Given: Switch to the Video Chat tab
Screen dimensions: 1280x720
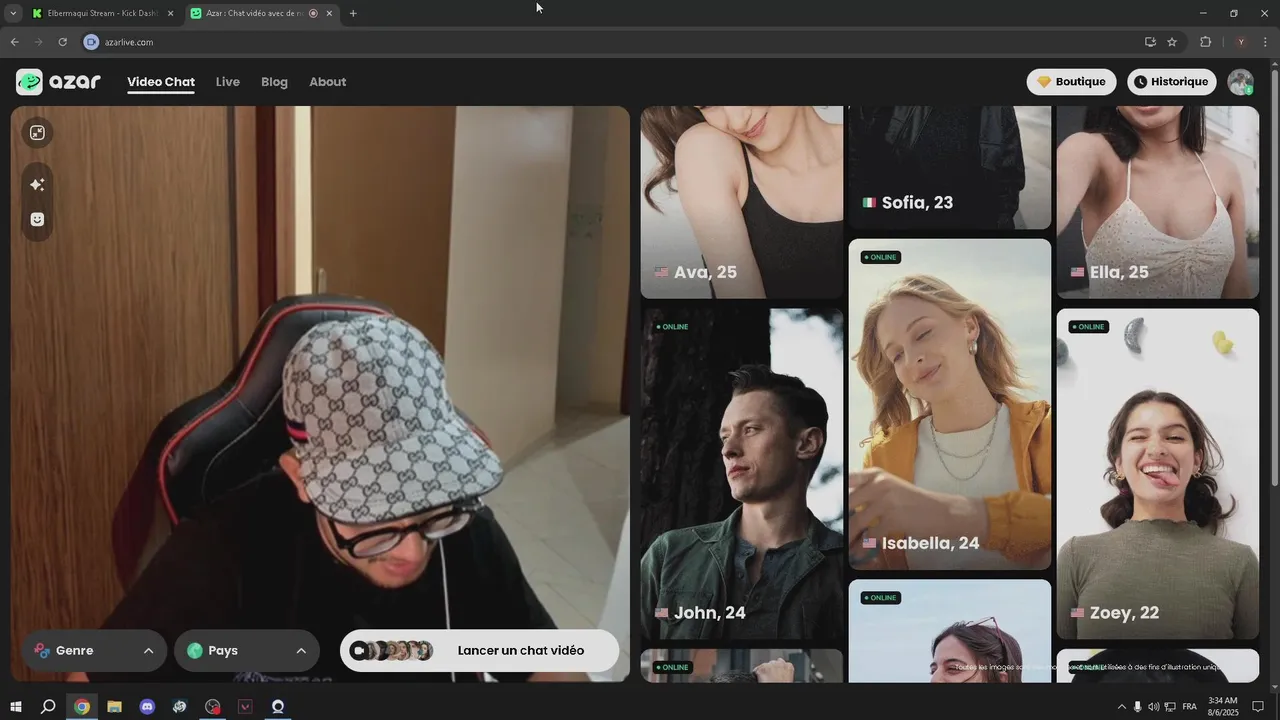Looking at the screenshot, I should (161, 82).
